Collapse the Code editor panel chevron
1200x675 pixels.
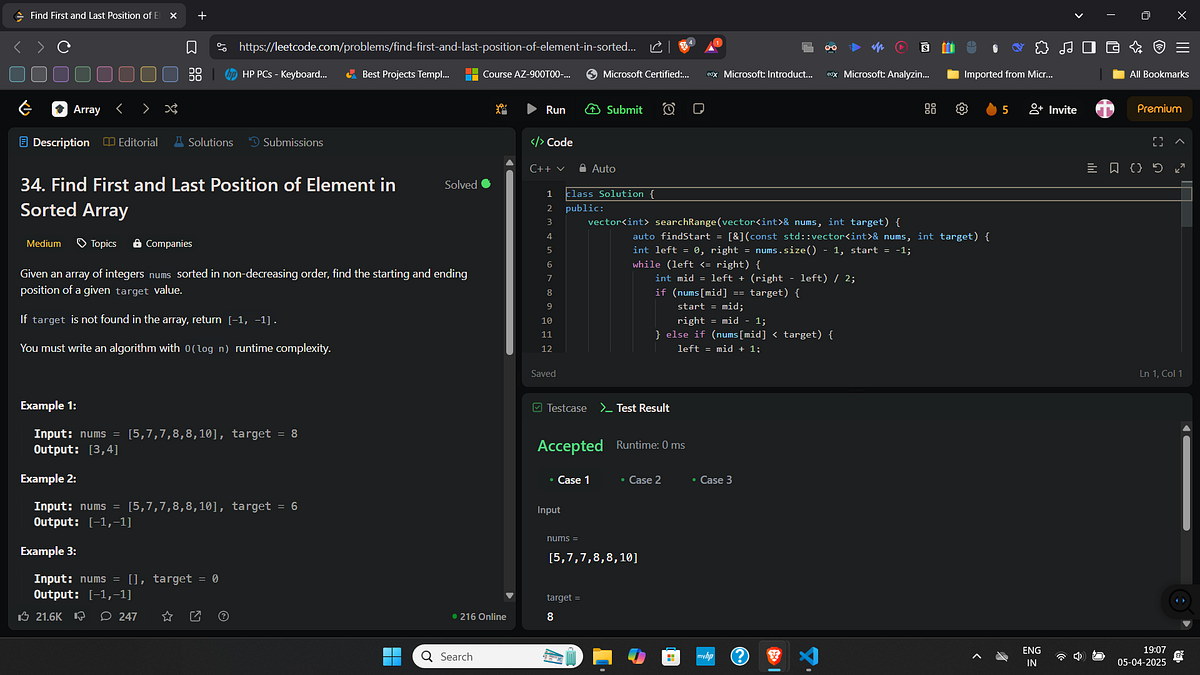(1180, 141)
